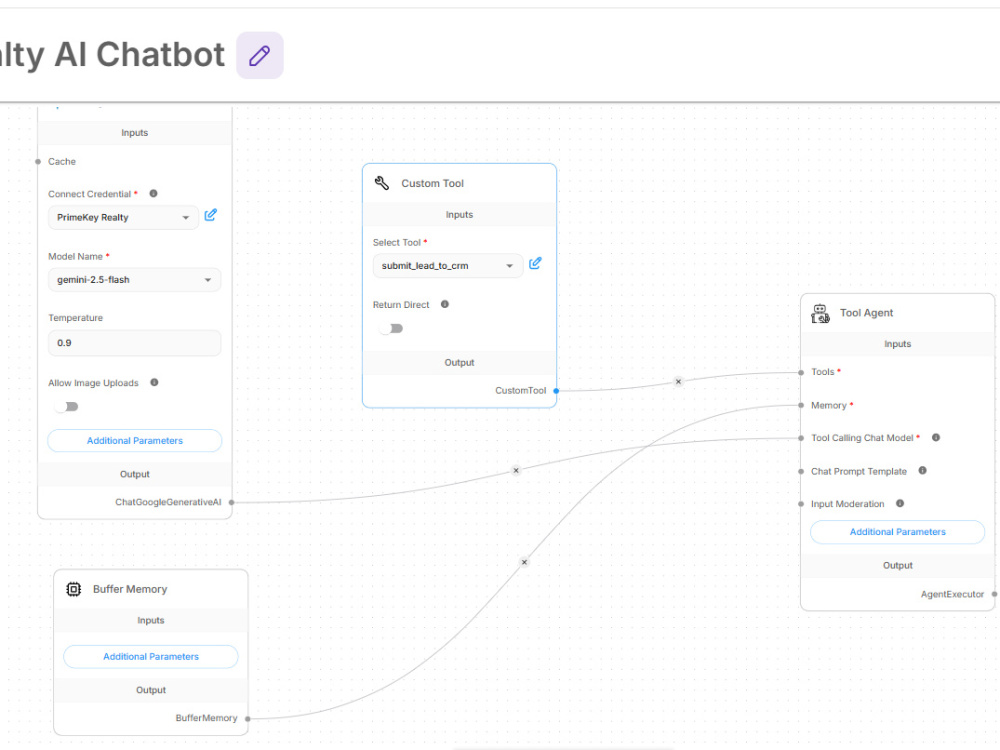
Task: Click info icon next to Connect Credential
Action: coord(153,193)
